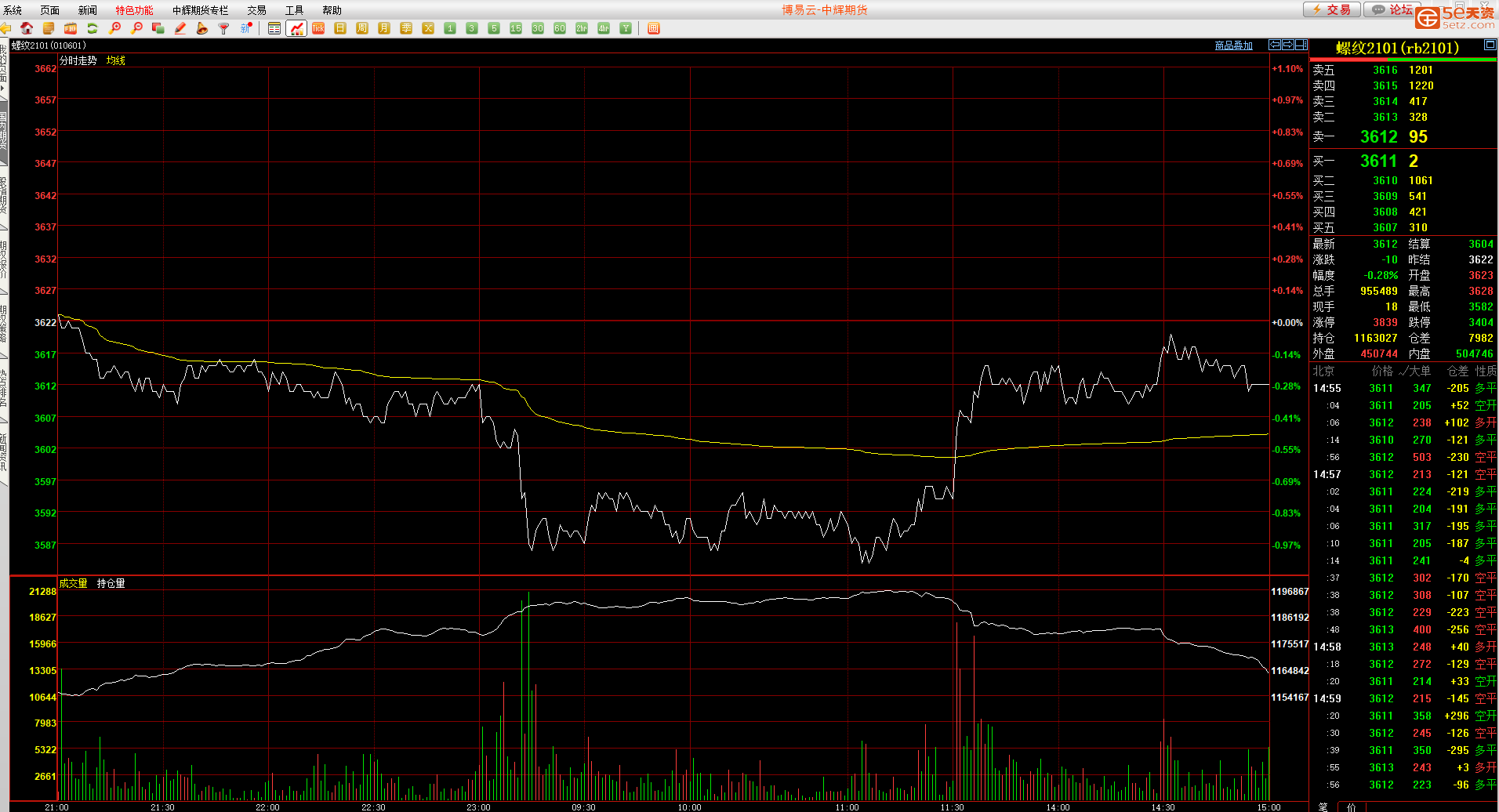Click the 商品叠加 link
1499x812 pixels.
coord(1233,45)
